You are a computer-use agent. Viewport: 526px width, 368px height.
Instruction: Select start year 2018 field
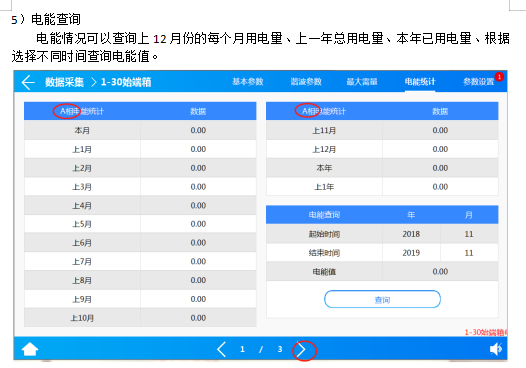coord(411,234)
